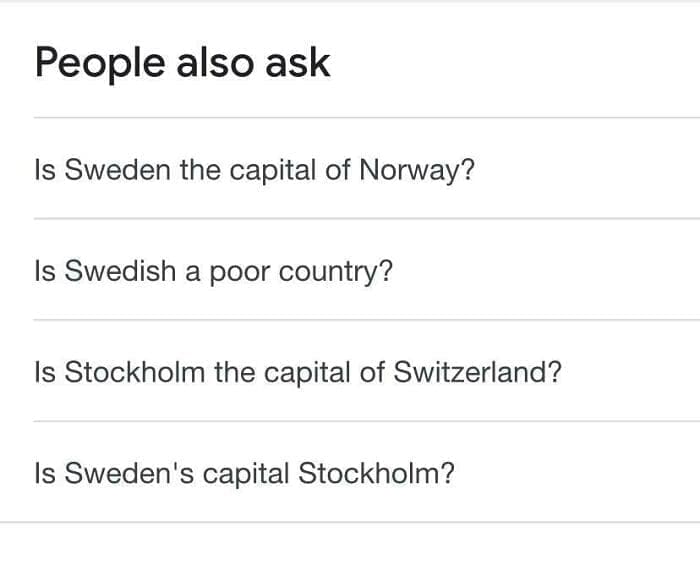
Task: Expand 'Is Sweden the capital of Norway?' question
Action: [x=254, y=170]
